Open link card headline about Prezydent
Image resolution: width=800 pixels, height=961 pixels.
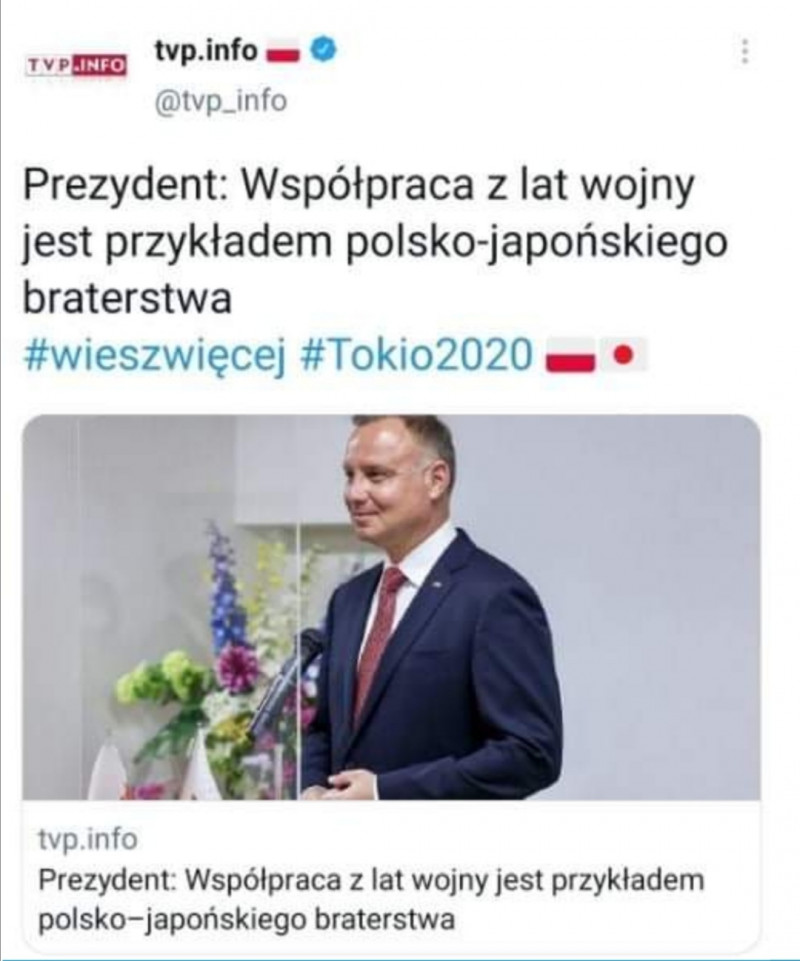tap(371, 900)
